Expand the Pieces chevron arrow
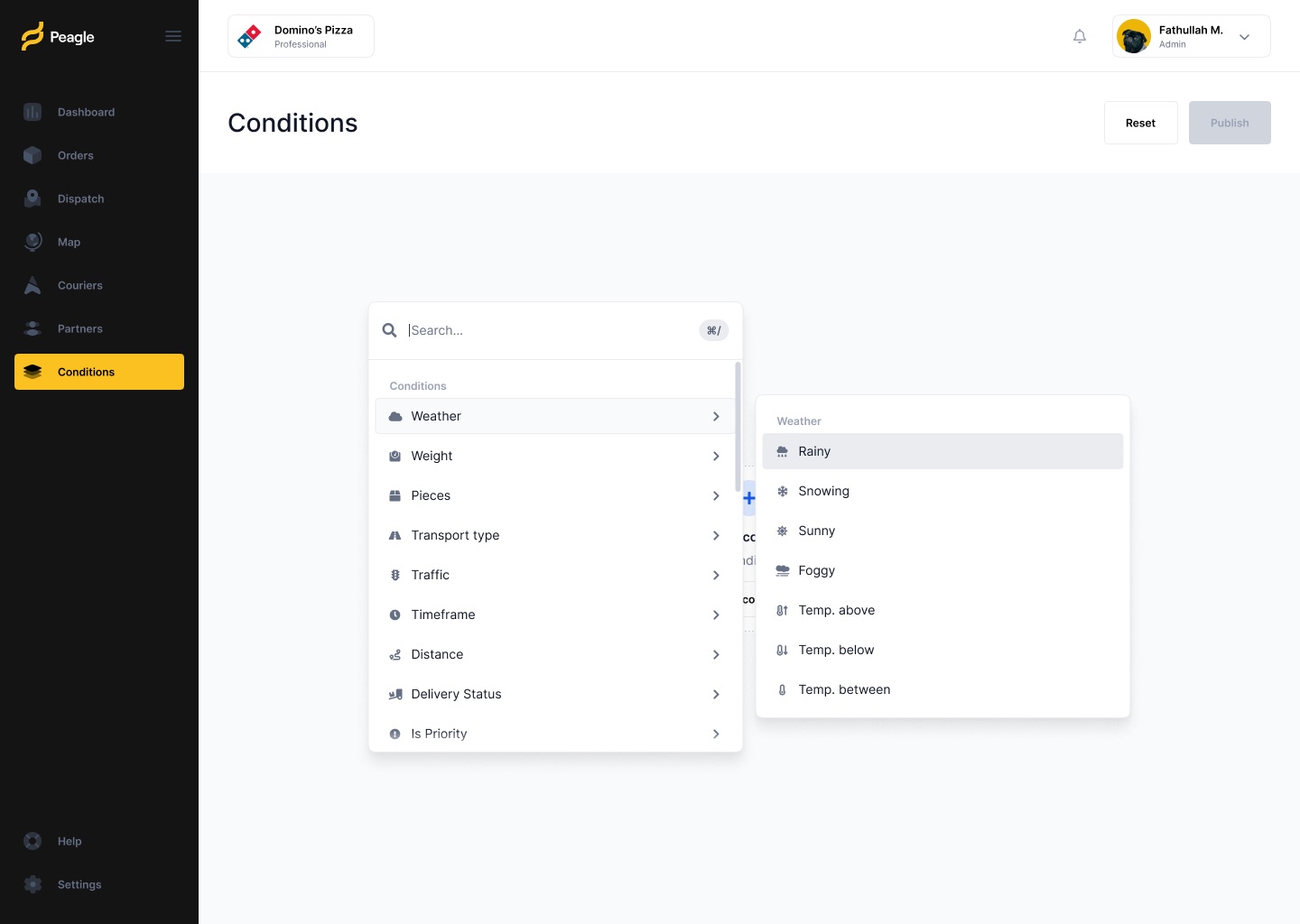Viewport: 1300px width, 924px height. [x=716, y=495]
